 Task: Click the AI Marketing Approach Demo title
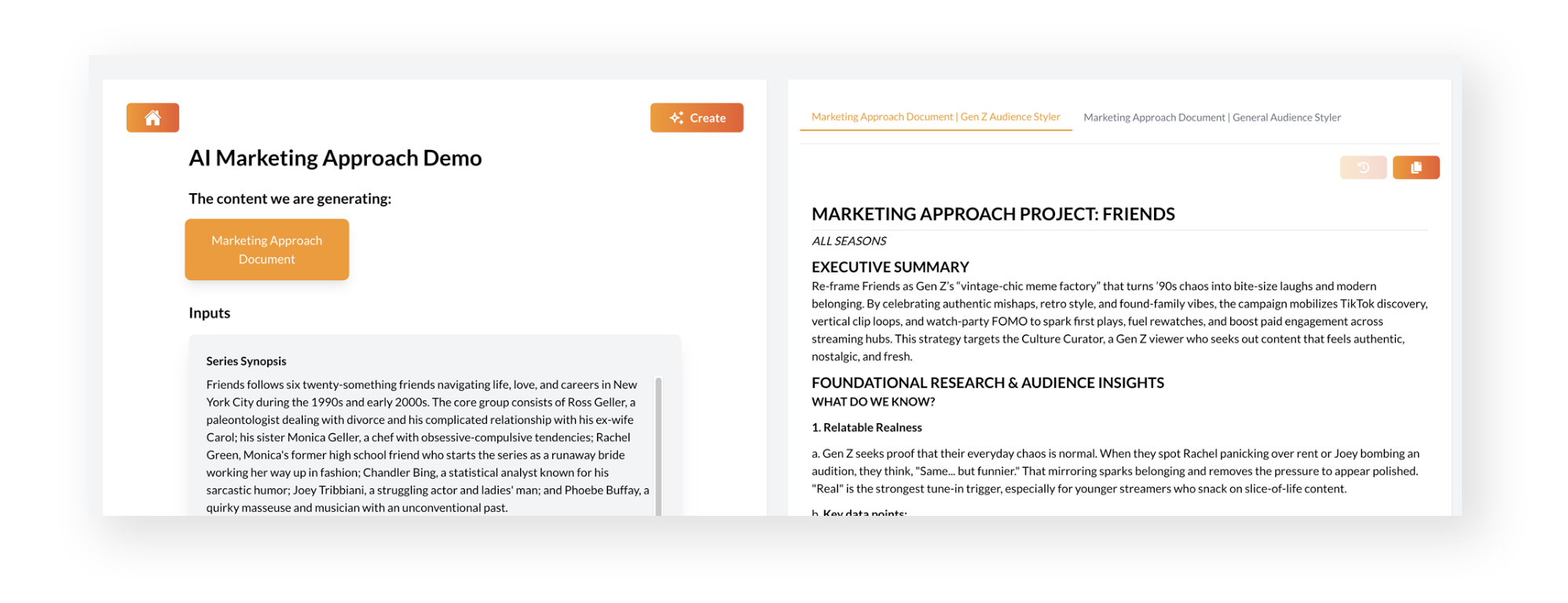tap(335, 158)
